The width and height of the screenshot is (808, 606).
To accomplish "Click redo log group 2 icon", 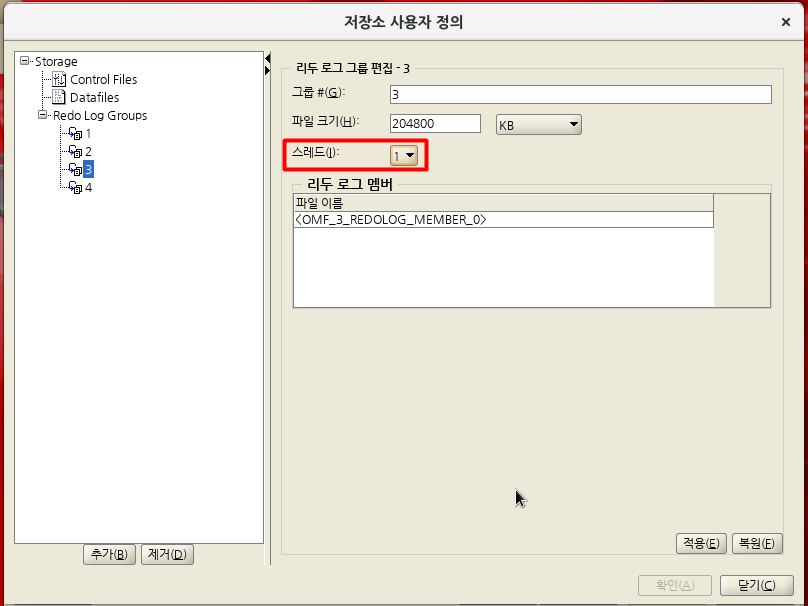I will pos(75,152).
